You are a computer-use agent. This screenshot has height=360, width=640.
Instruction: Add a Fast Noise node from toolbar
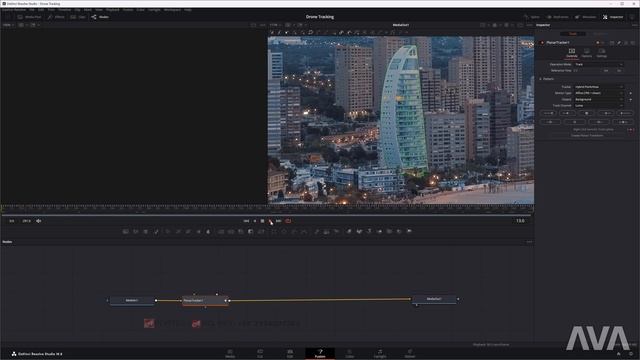(136, 231)
